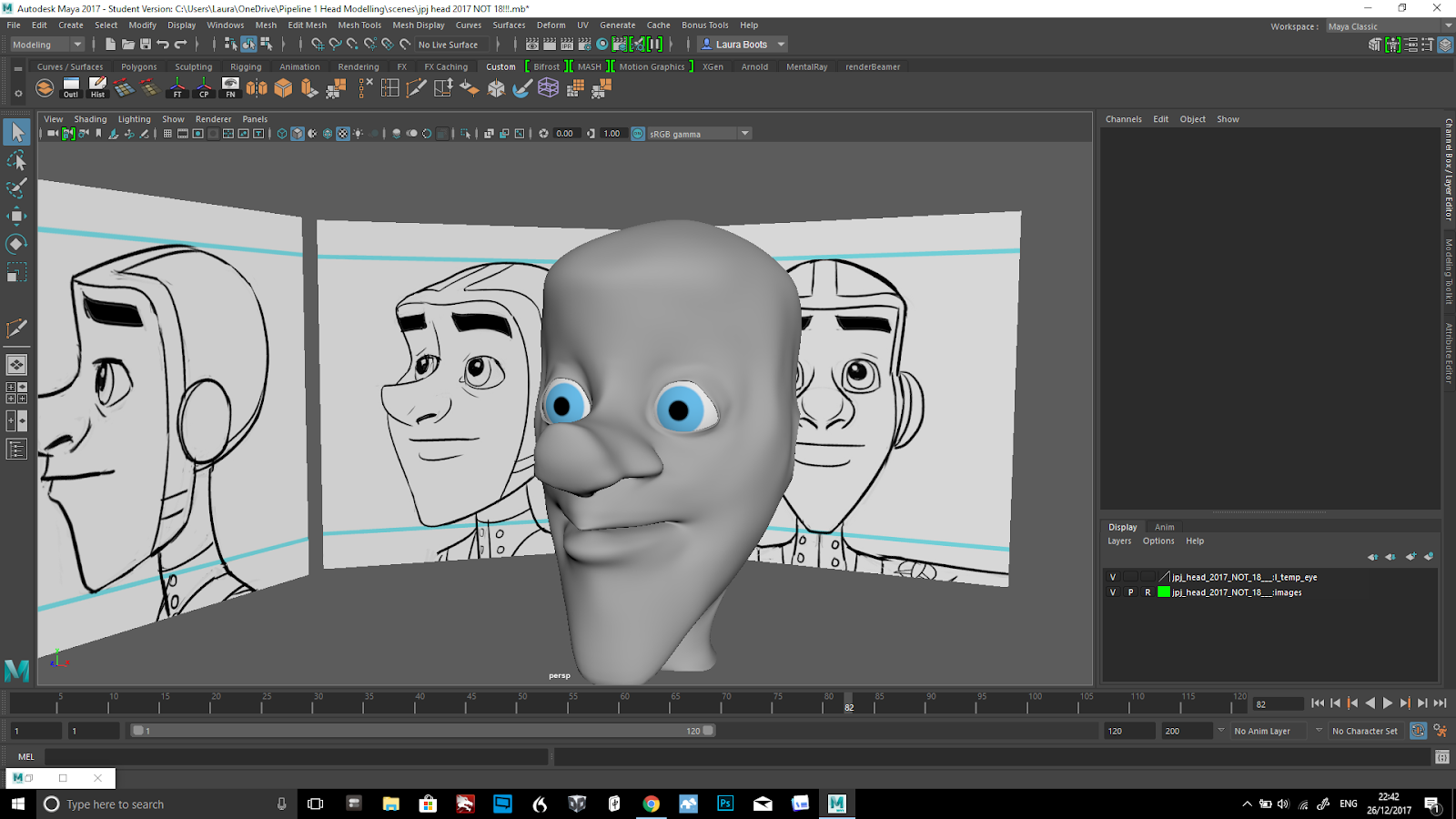Open Photoshop from the Windows taskbar
The width and height of the screenshot is (1456, 819).
pos(725,804)
